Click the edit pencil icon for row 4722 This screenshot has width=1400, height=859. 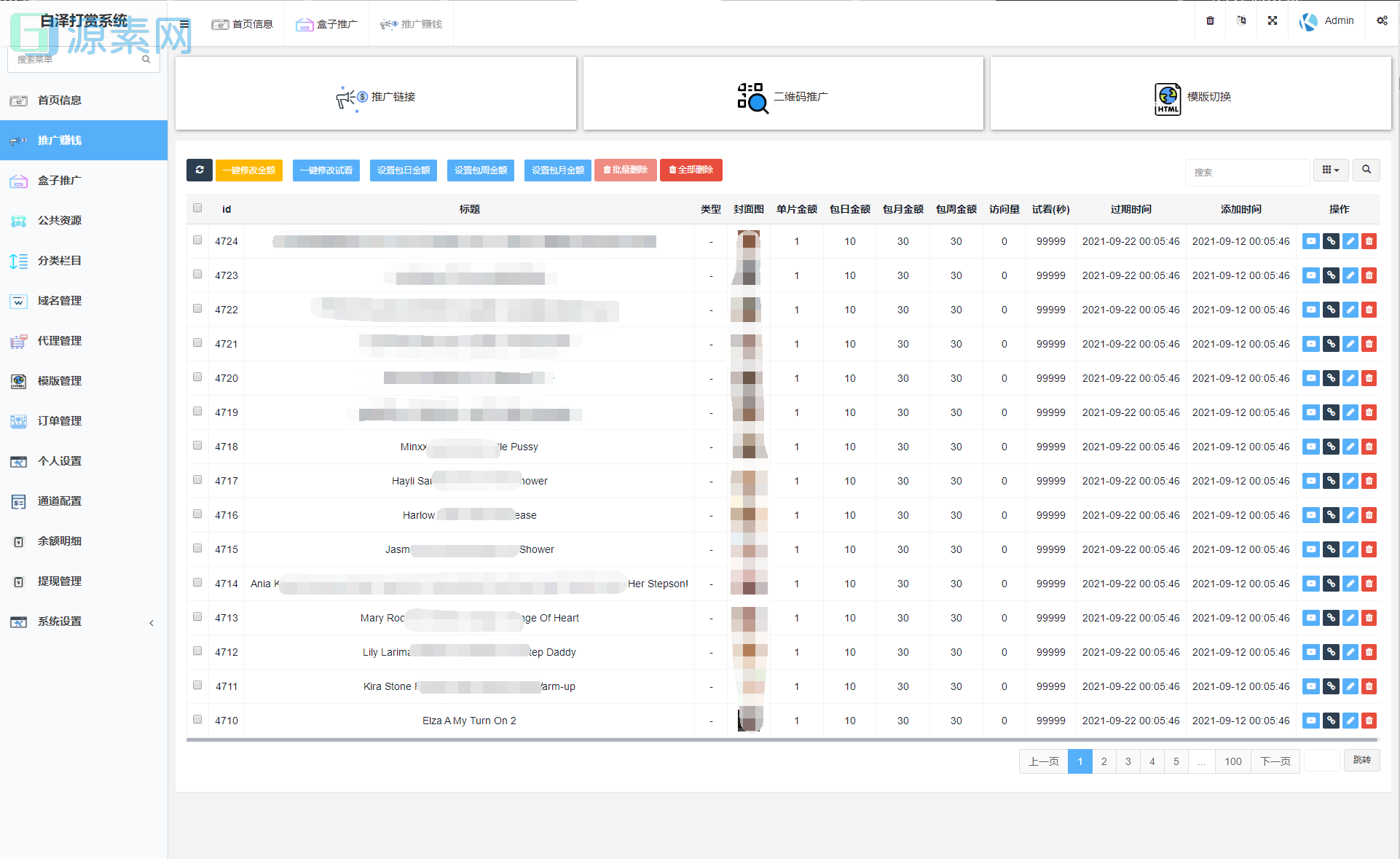click(x=1350, y=310)
